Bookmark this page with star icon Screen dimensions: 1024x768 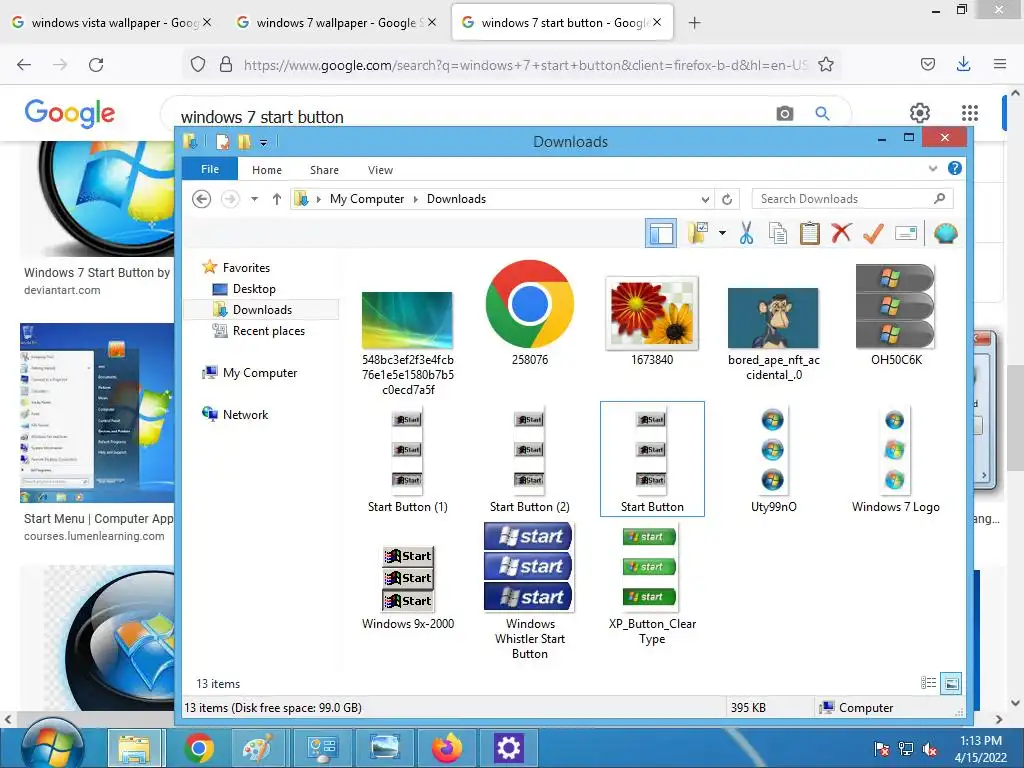(825, 64)
